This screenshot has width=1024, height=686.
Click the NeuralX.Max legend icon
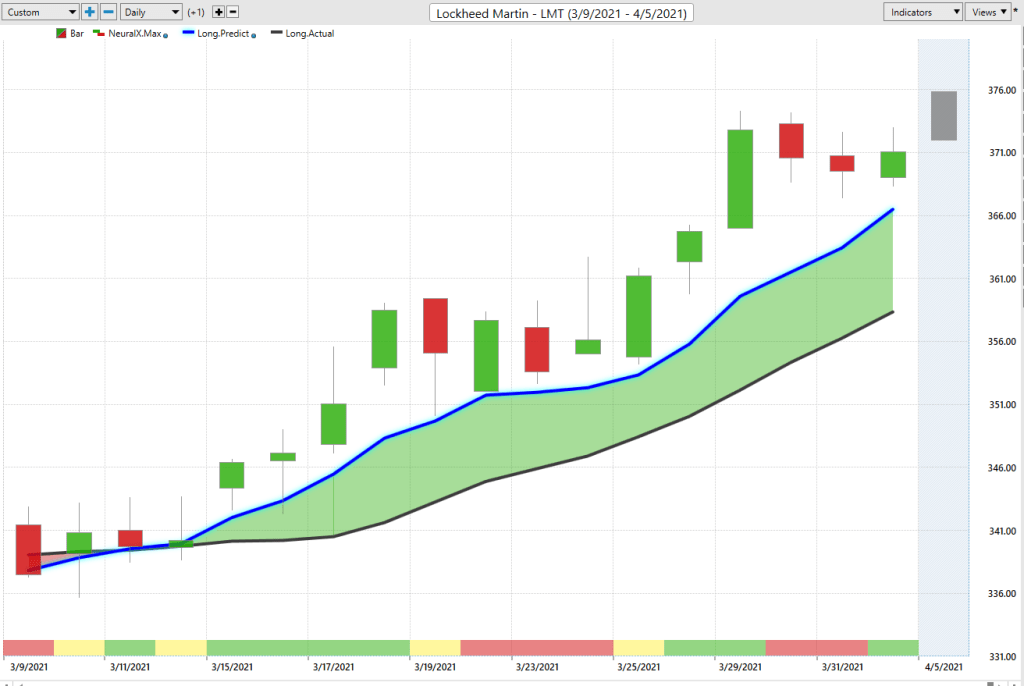click(x=99, y=33)
